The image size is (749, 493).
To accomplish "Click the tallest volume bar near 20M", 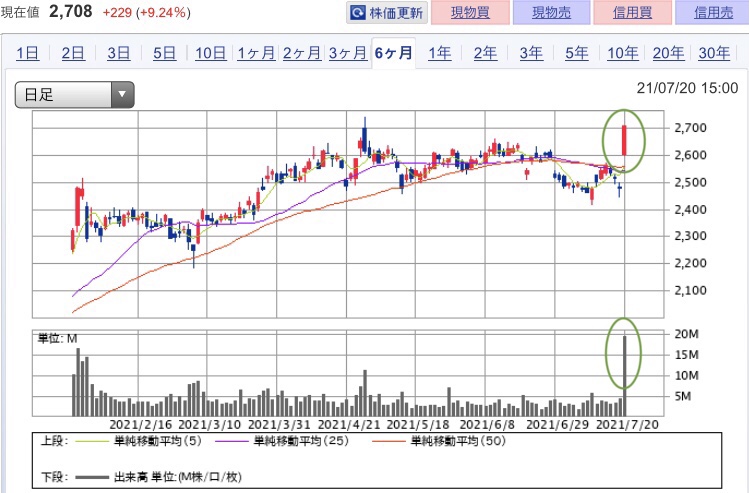I will click(624, 375).
